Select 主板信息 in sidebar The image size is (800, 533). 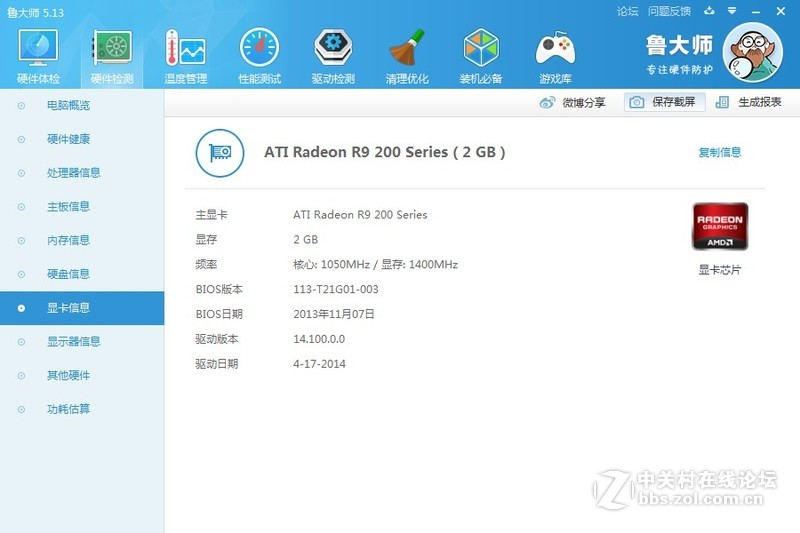pos(82,207)
